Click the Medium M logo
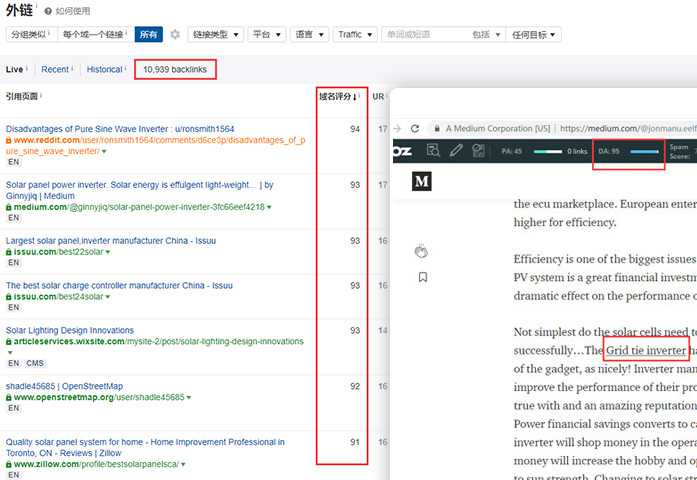Screen dimensions: 697x480 pos(421,181)
